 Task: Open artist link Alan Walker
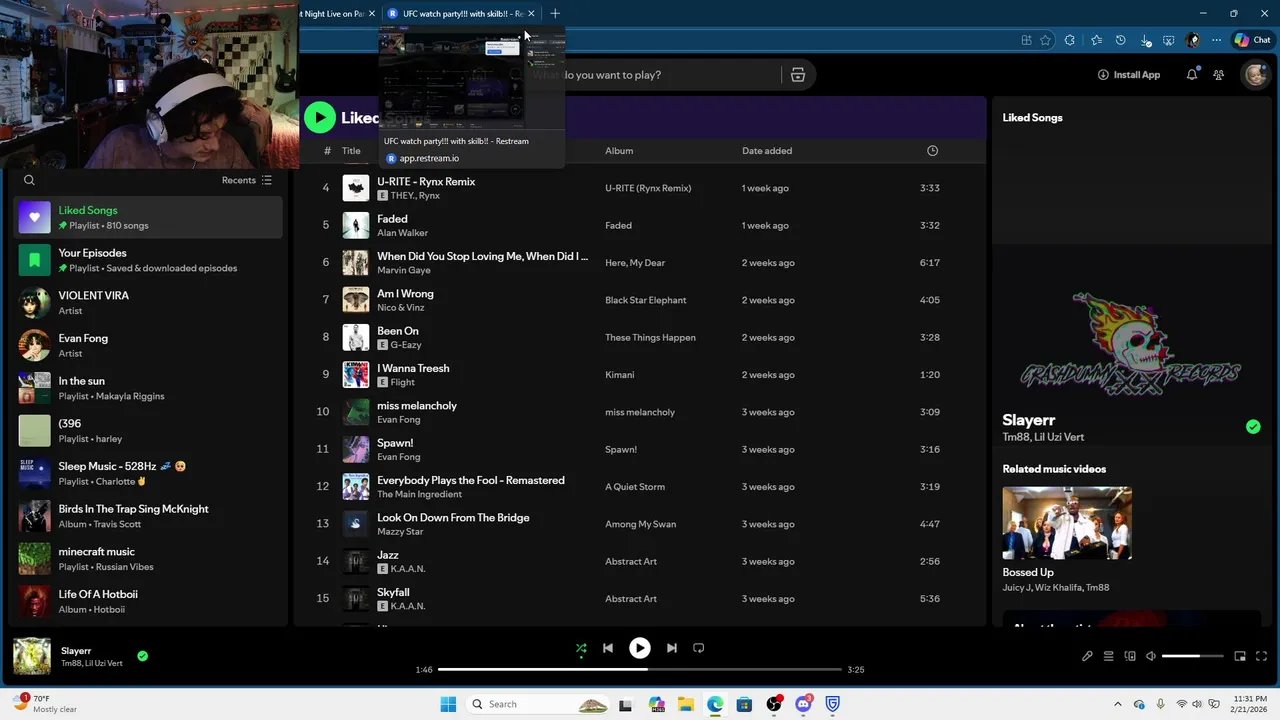(402, 233)
